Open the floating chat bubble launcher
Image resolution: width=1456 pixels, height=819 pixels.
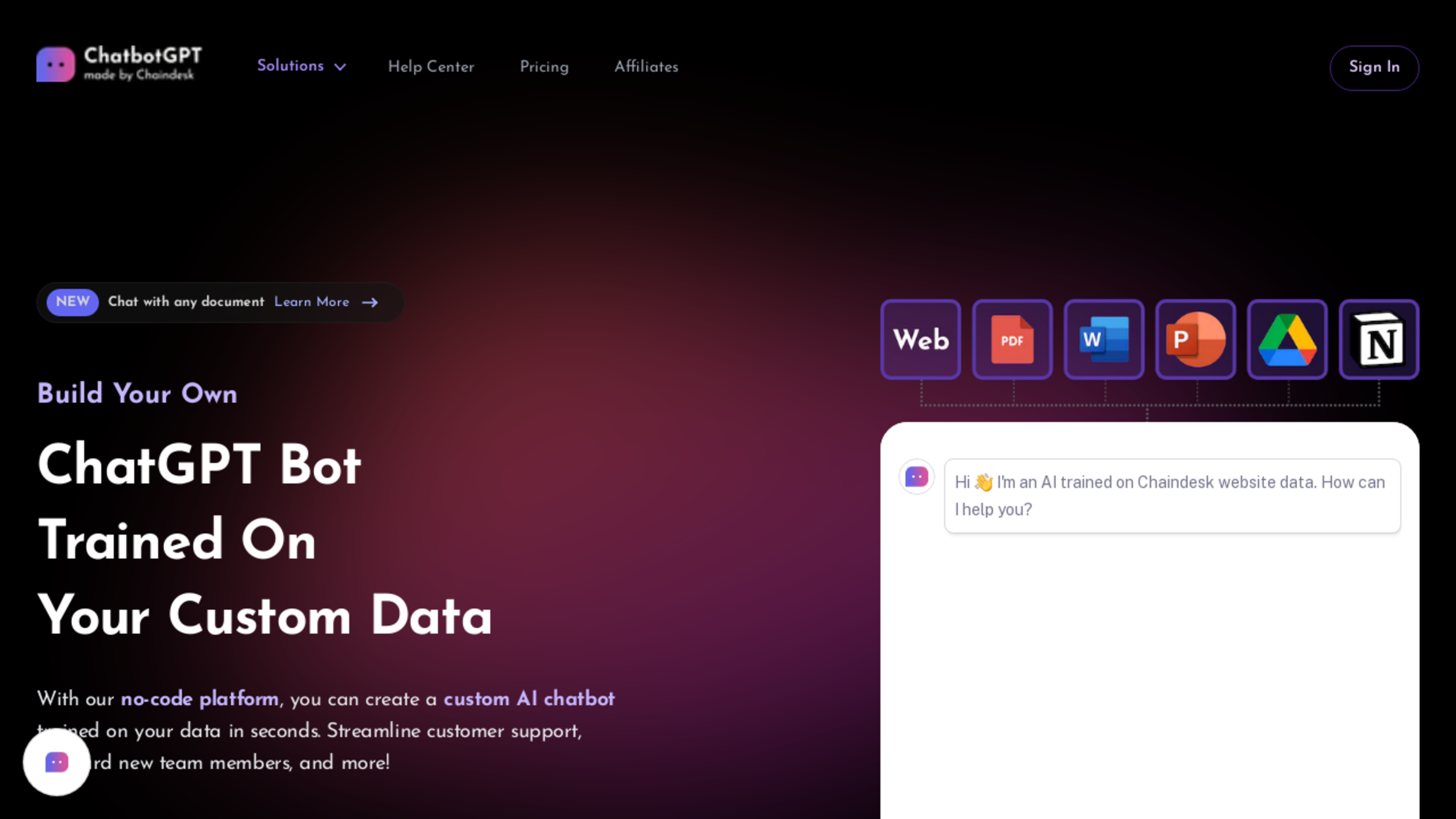click(56, 762)
